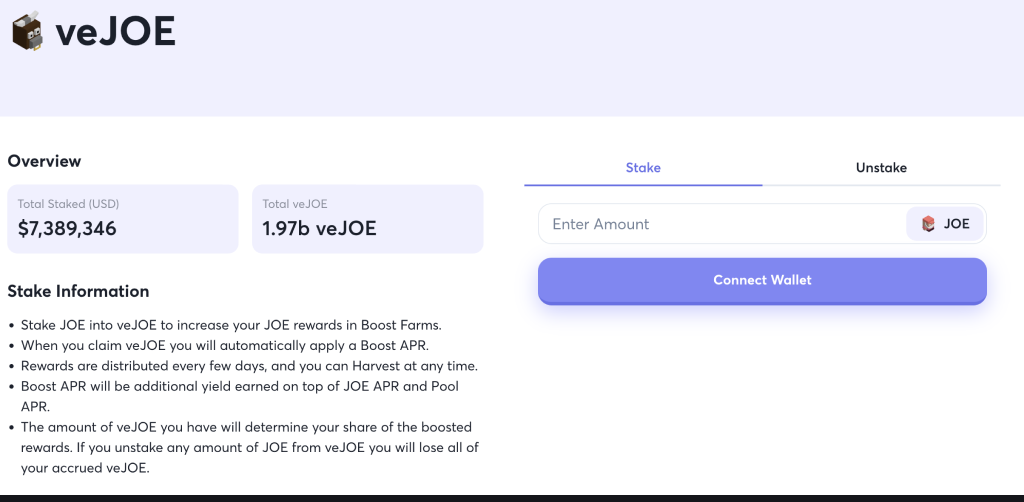Click the Overview heading
Image resolution: width=1024 pixels, height=502 pixels.
pos(44,161)
